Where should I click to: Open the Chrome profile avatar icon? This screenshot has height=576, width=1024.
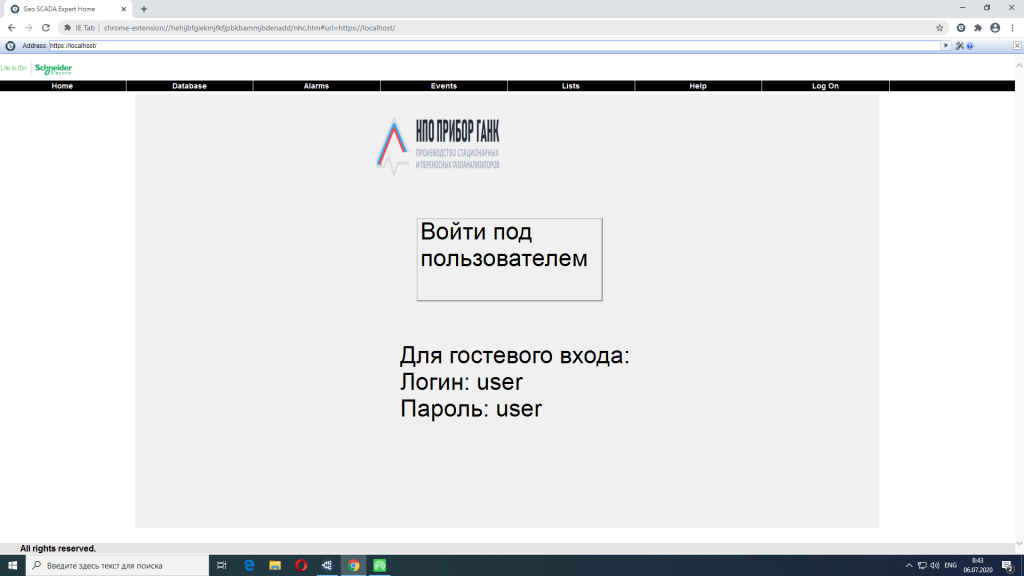pyautogui.click(x=995, y=28)
